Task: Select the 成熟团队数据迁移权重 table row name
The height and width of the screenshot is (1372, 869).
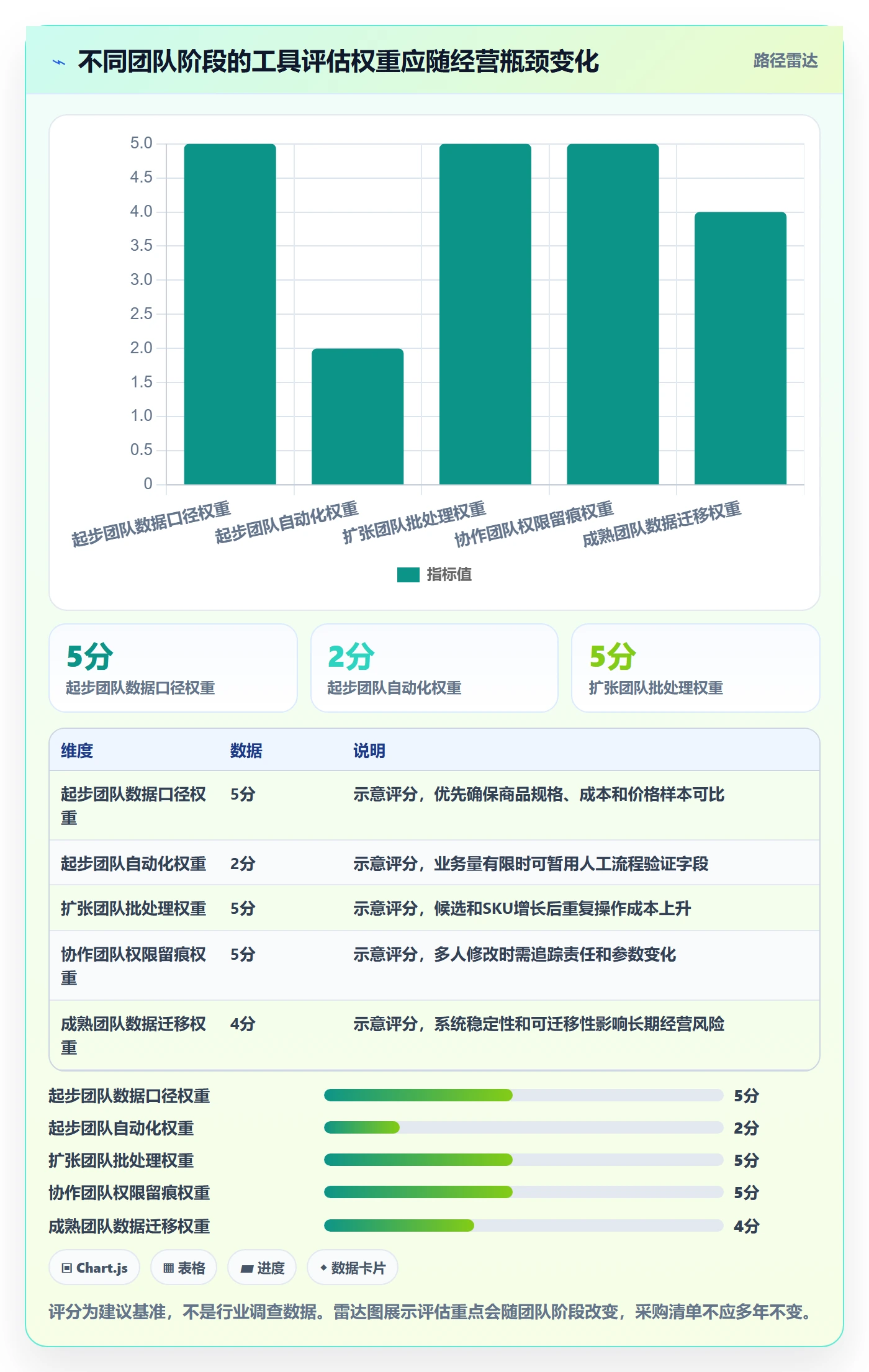Action: (x=133, y=1036)
